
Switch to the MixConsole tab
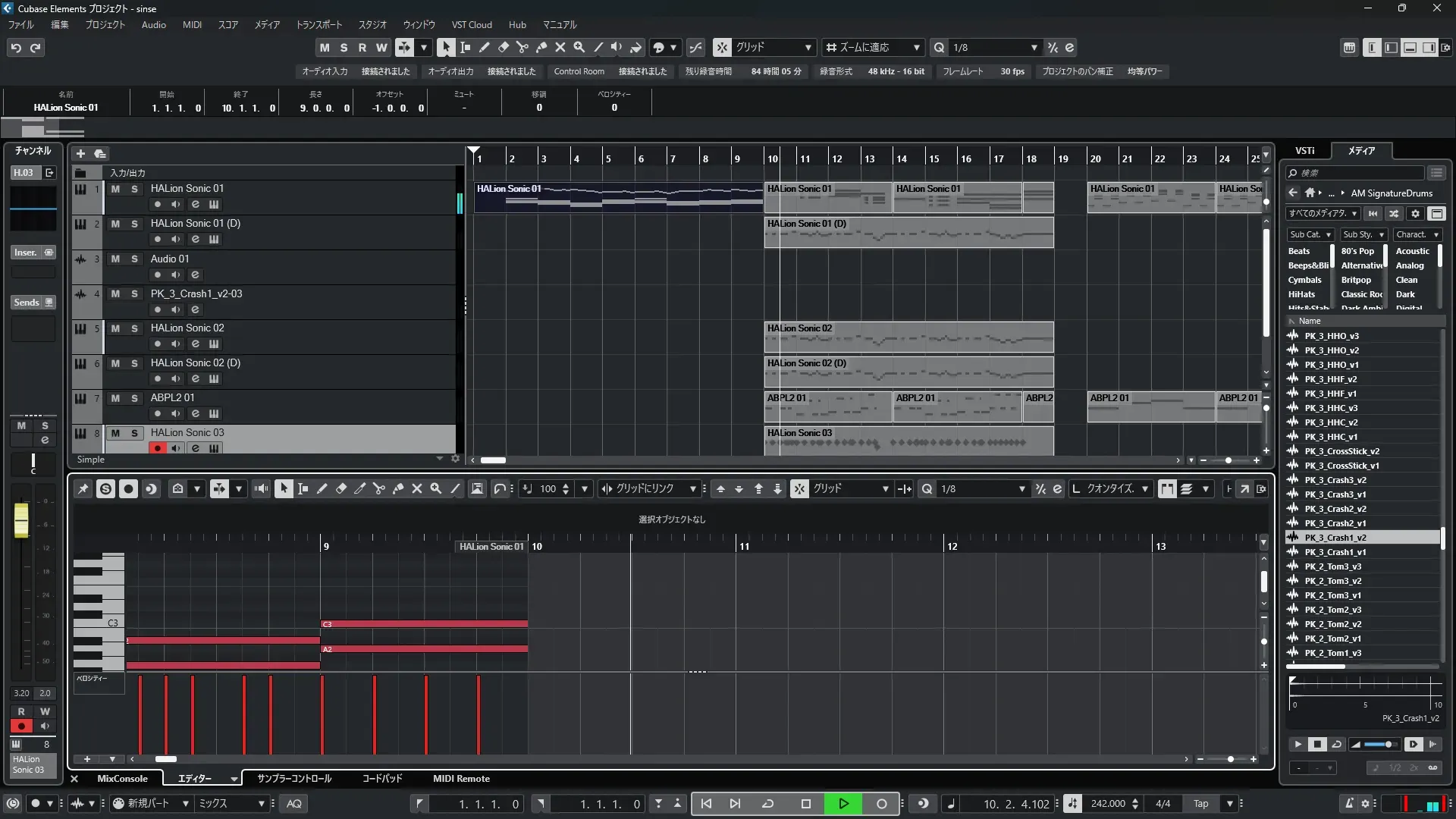[x=122, y=779]
